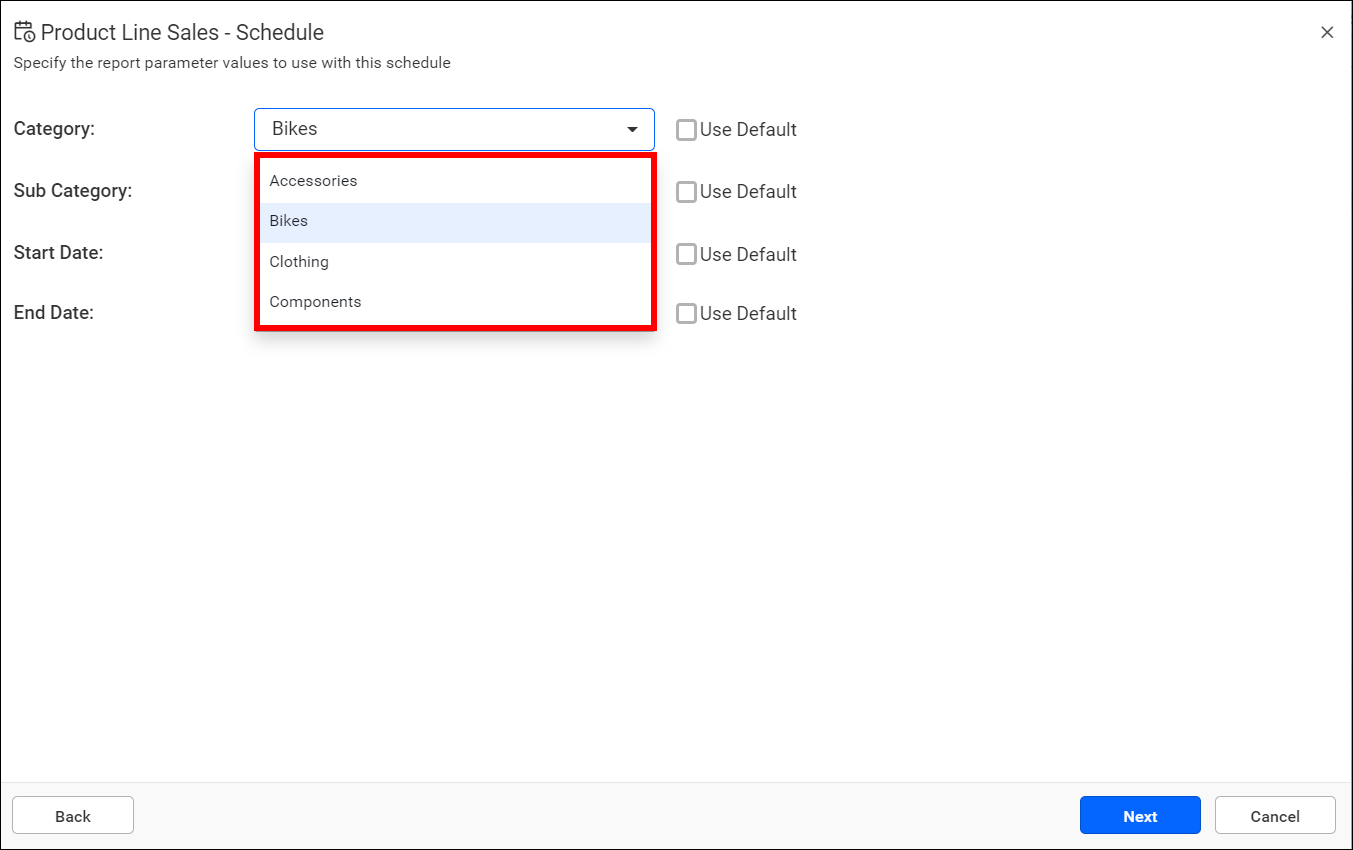Click the parameter values description text
The height and width of the screenshot is (850, 1353).
232,63
